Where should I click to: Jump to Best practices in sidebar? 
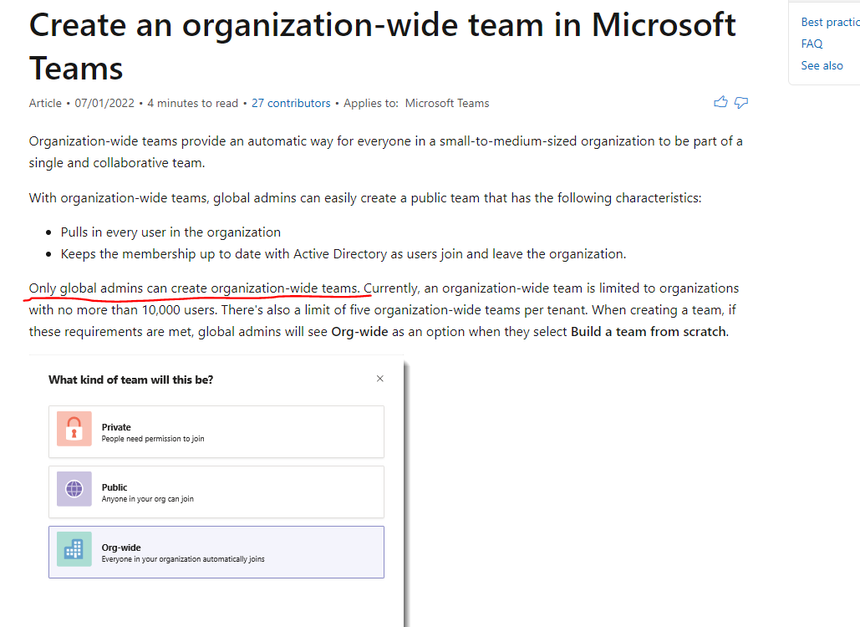click(829, 22)
